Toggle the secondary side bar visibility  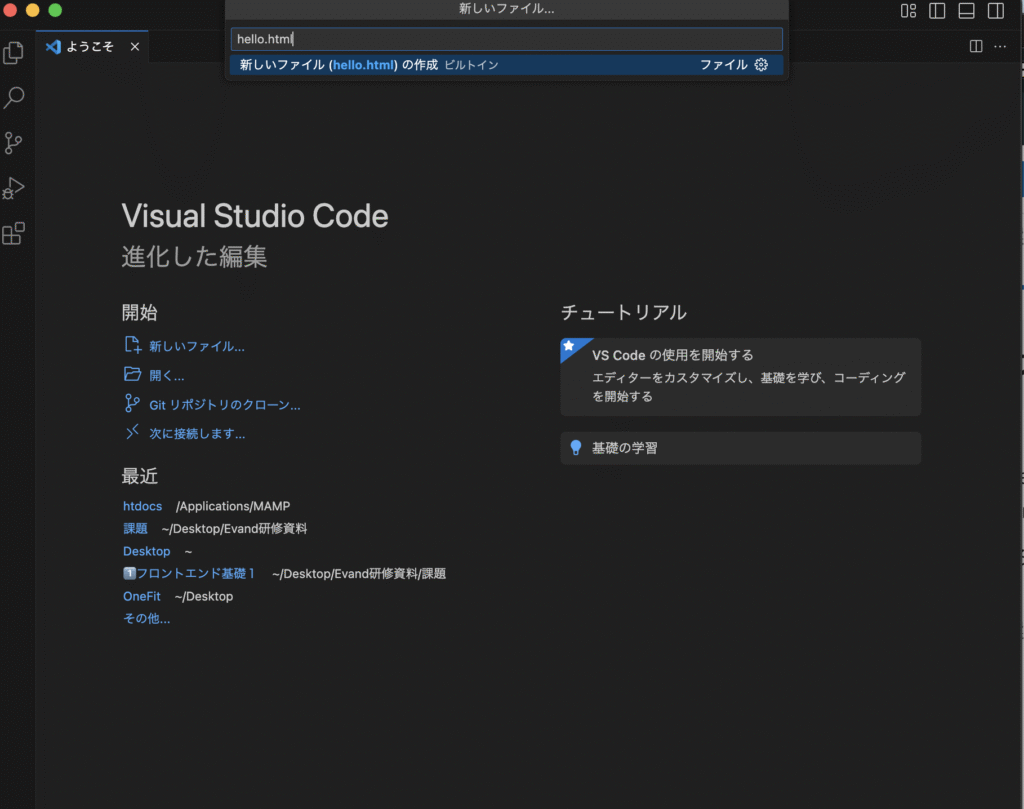click(x=995, y=11)
